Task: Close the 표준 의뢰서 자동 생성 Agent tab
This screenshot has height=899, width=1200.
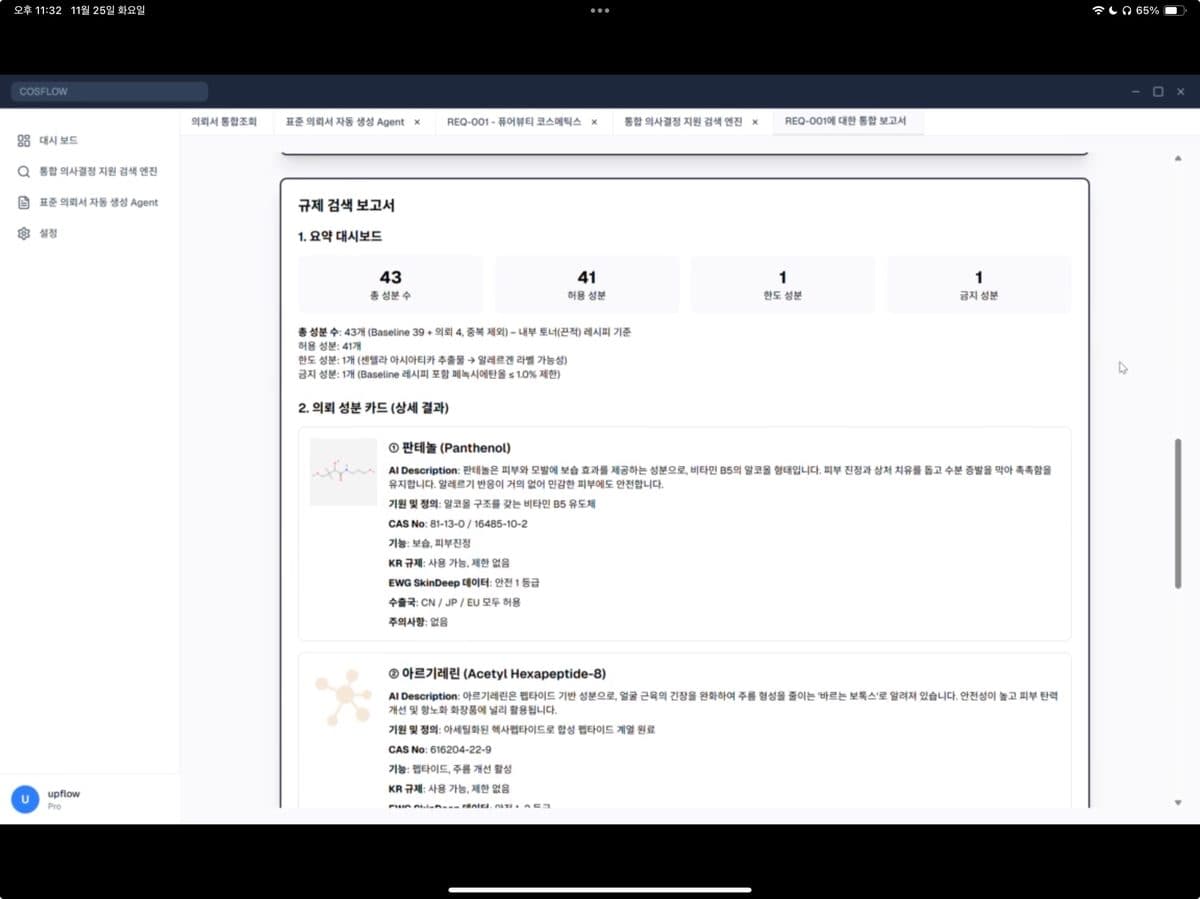Action: (417, 122)
